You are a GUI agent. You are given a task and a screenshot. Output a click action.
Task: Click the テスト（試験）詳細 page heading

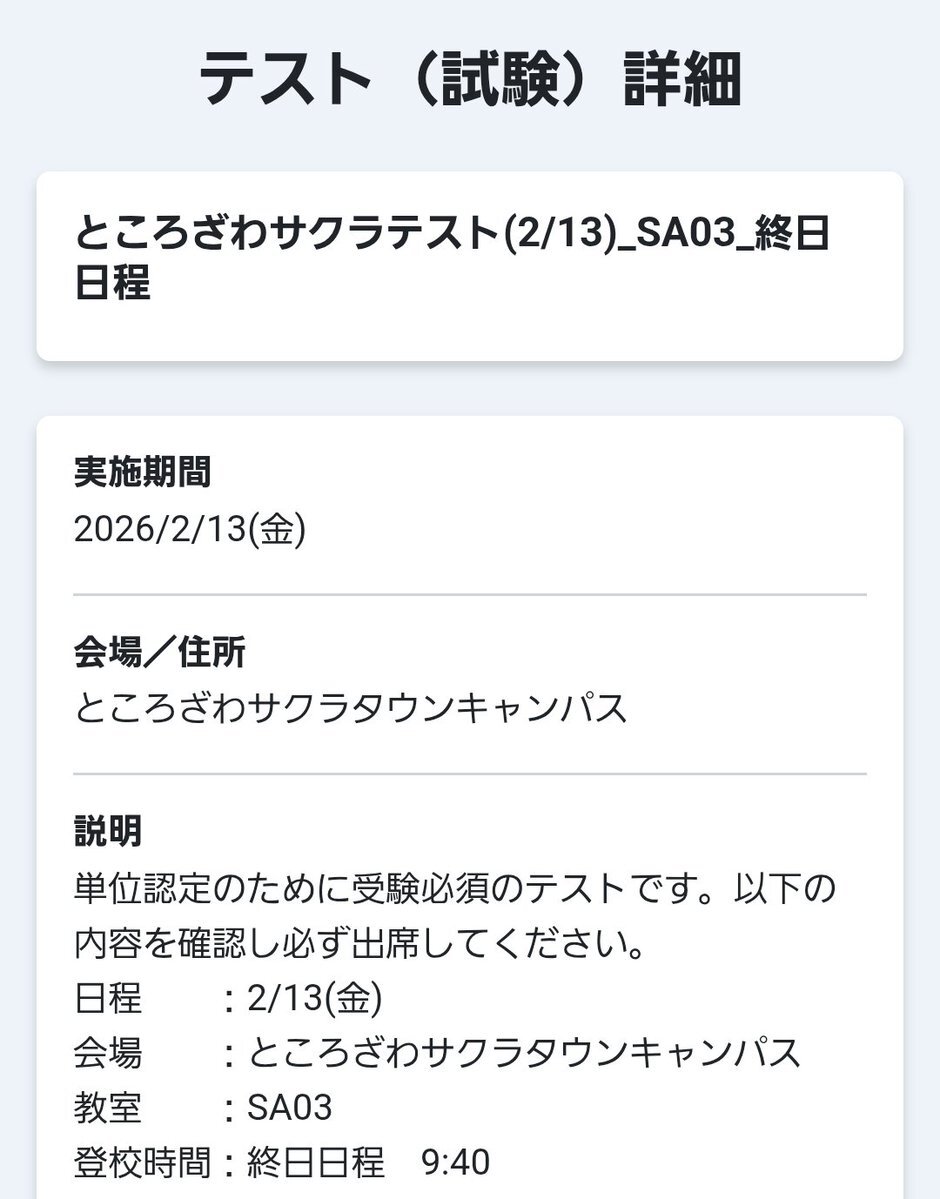pos(470,80)
